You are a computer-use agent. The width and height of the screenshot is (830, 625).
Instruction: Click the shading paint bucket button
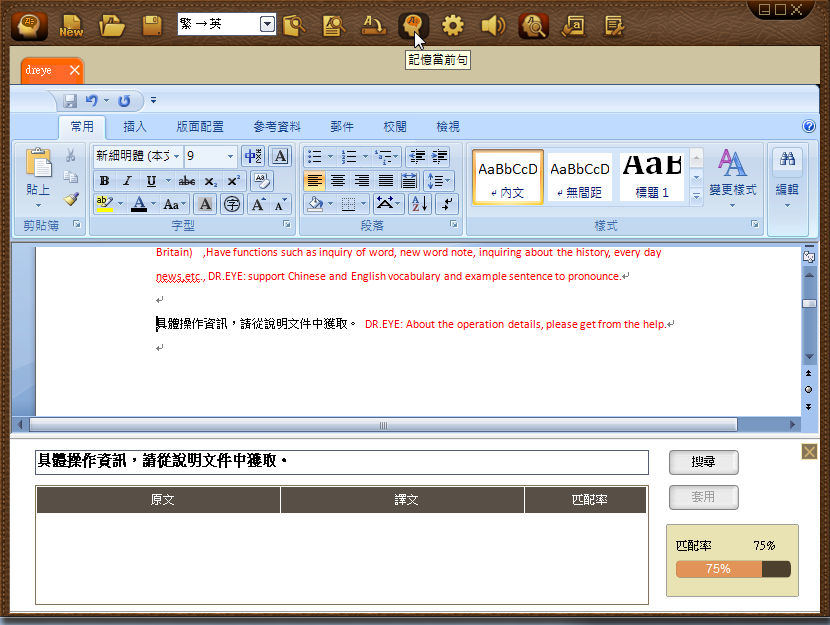pyautogui.click(x=315, y=204)
